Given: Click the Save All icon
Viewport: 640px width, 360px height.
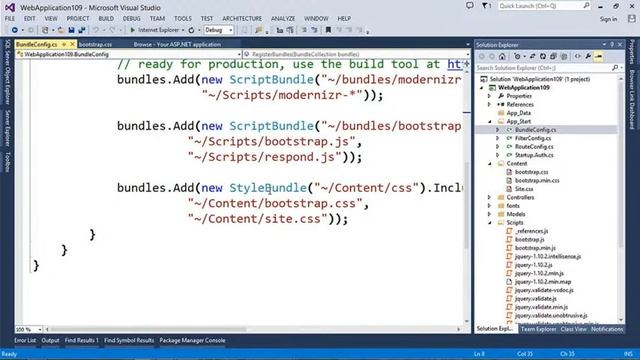Looking at the screenshot, I should pos(82,30).
